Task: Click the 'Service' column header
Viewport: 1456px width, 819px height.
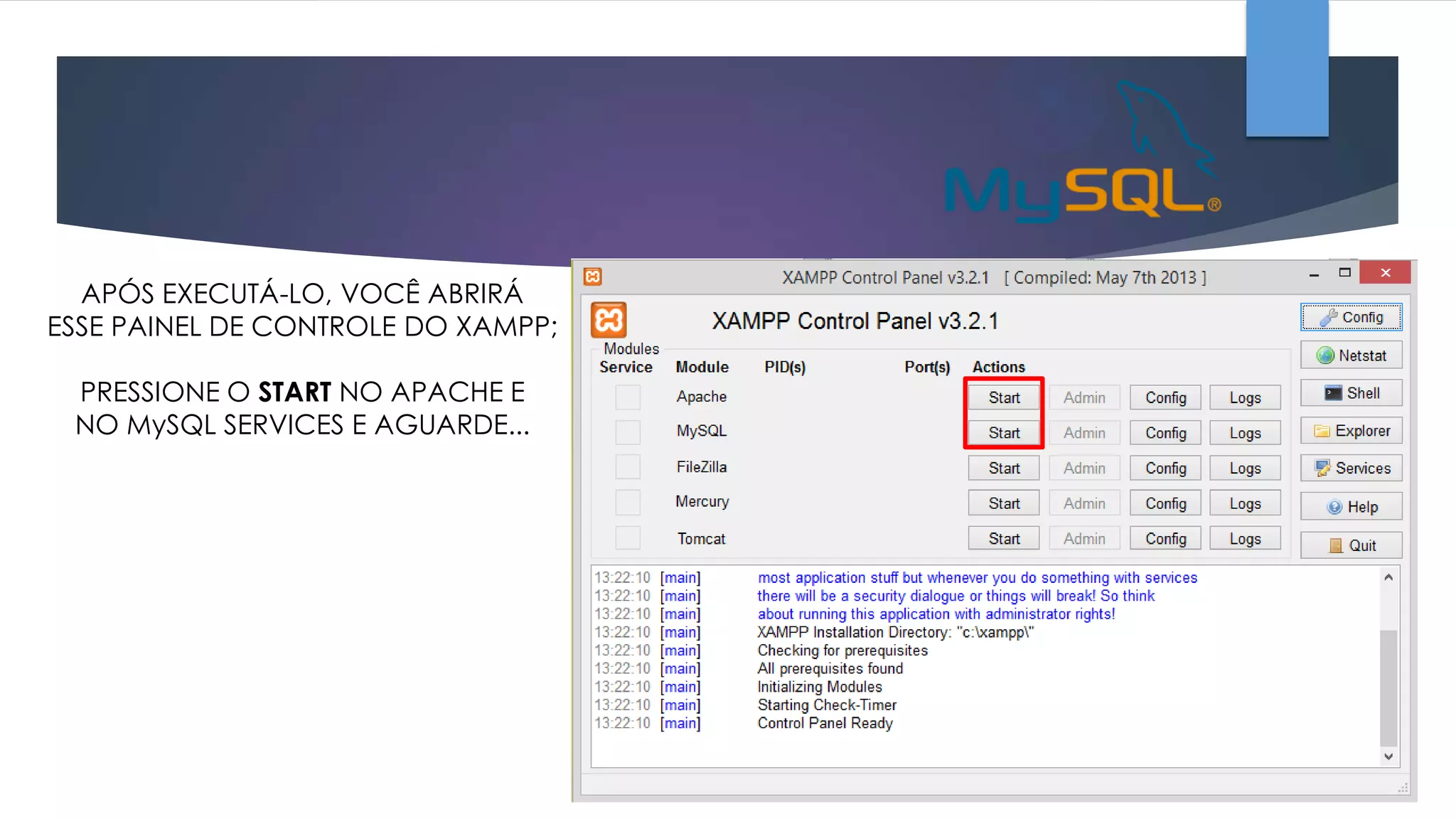Action: point(626,367)
